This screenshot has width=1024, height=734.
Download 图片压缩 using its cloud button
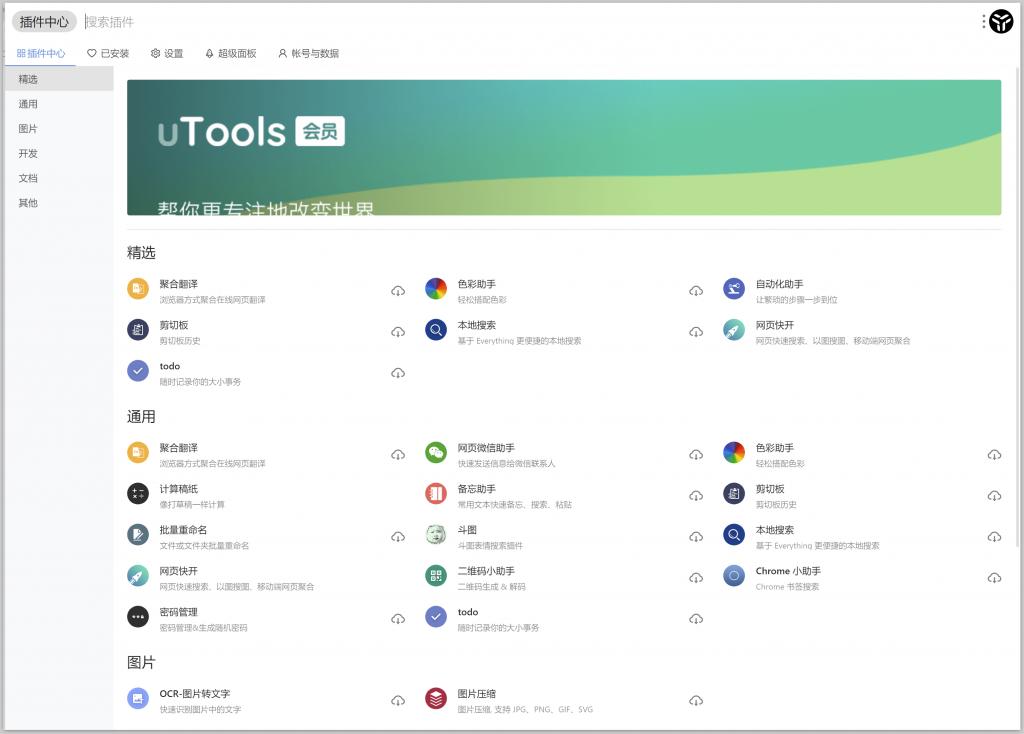click(696, 702)
